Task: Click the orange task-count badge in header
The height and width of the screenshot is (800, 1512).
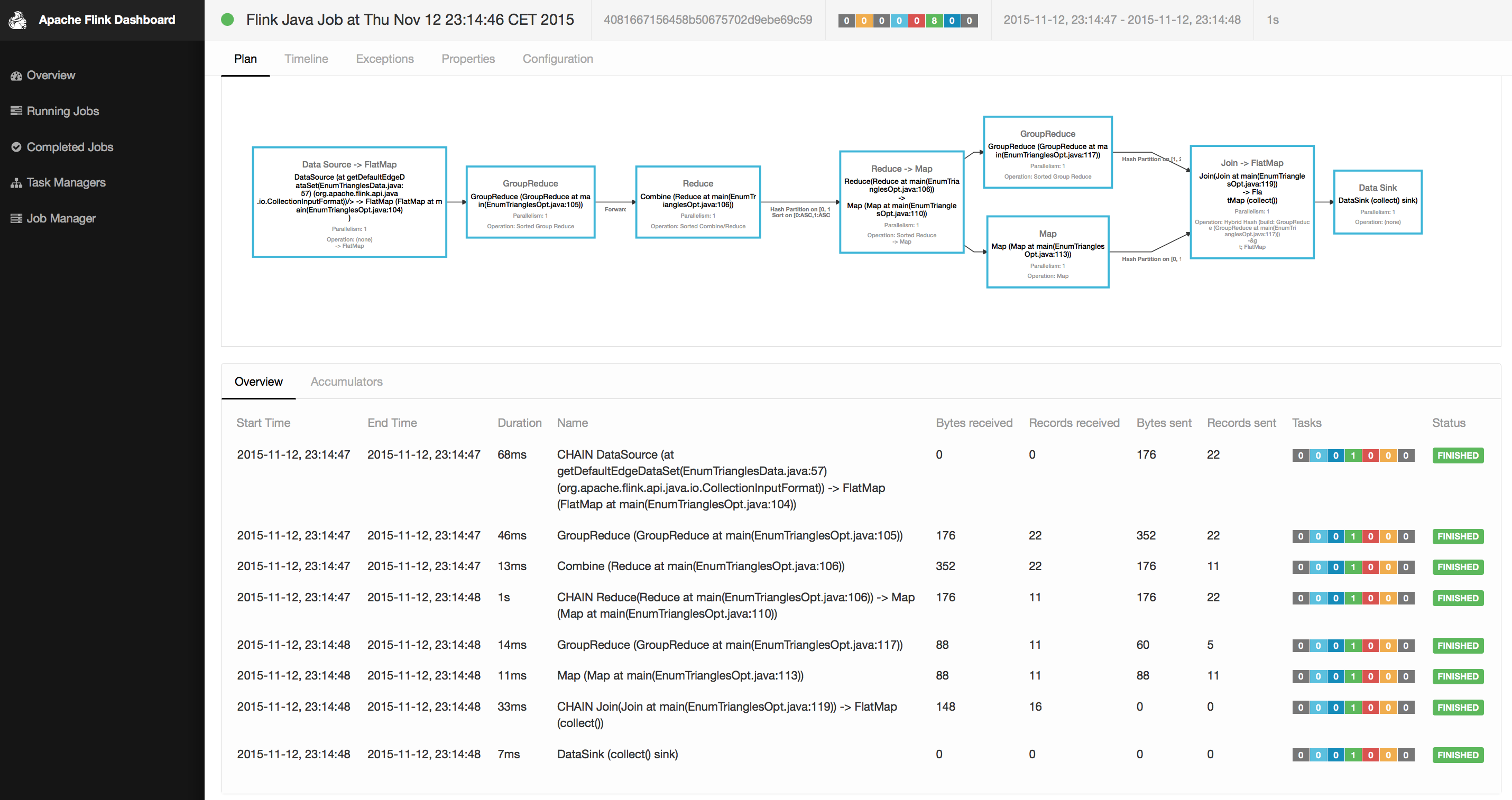Action: click(863, 21)
